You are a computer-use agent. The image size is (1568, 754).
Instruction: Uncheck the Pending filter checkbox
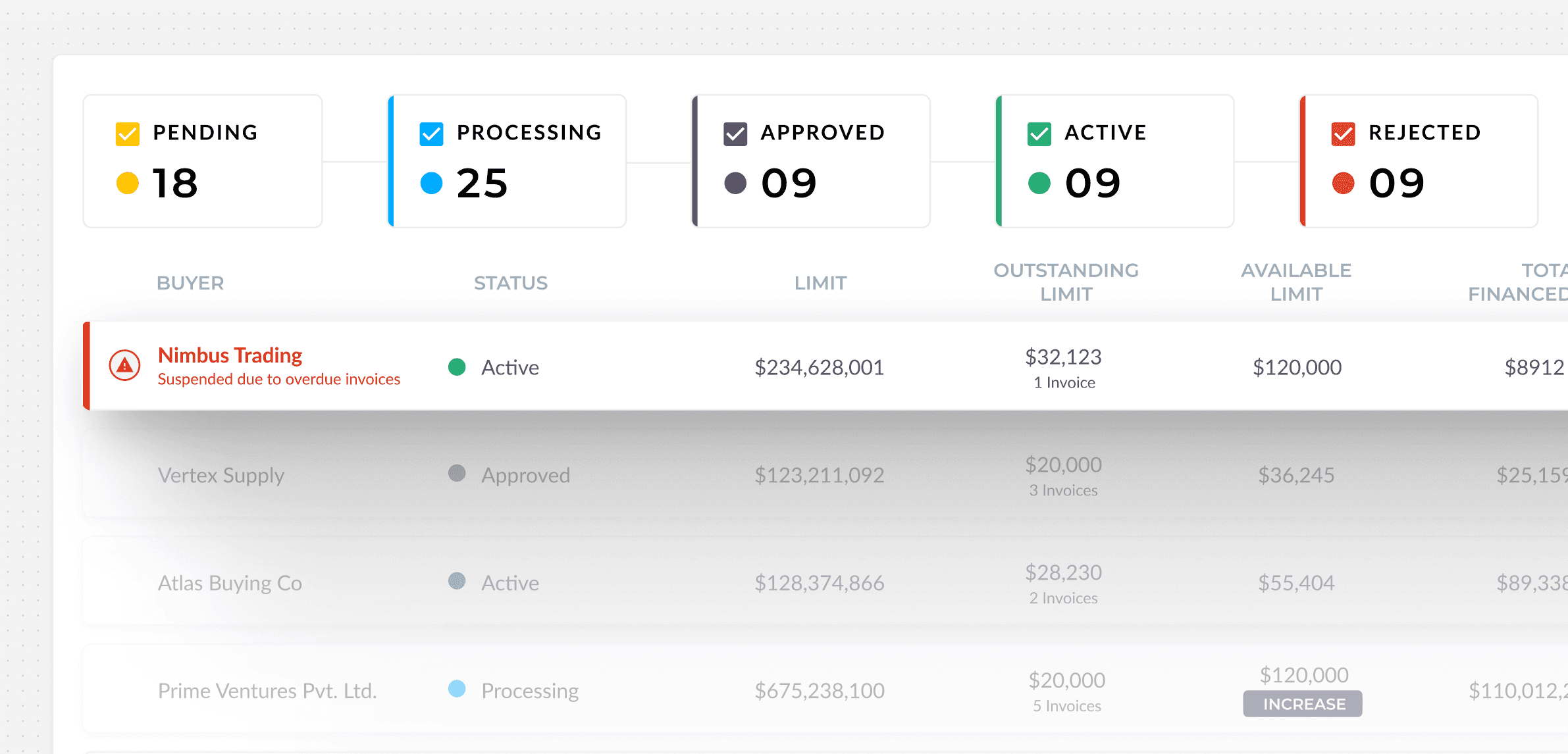tap(128, 134)
